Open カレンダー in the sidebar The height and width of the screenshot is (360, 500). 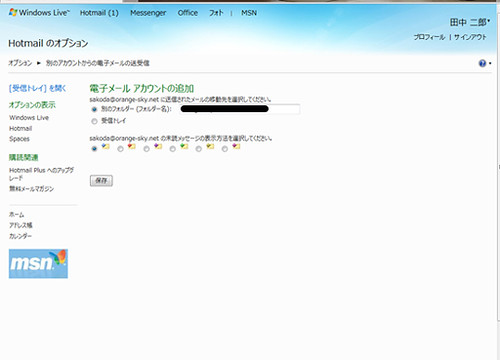coord(20,236)
